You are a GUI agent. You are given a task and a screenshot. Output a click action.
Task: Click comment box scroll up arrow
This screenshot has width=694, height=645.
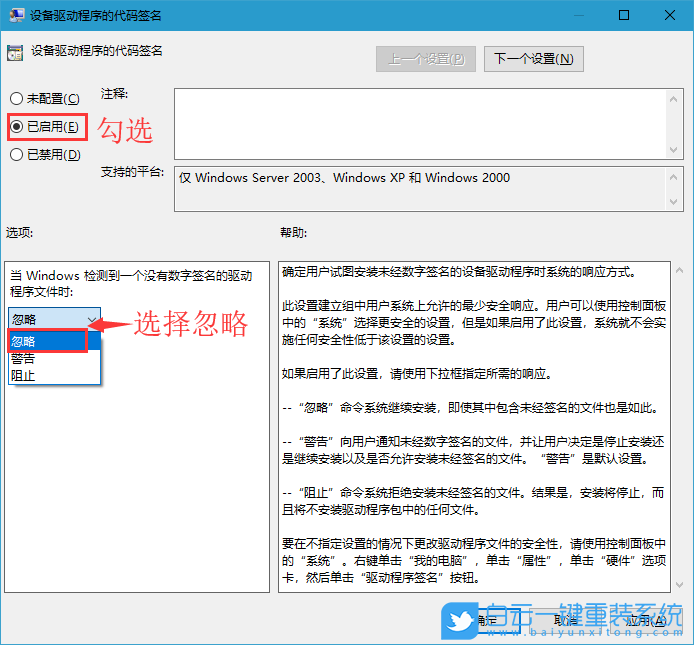(674, 99)
